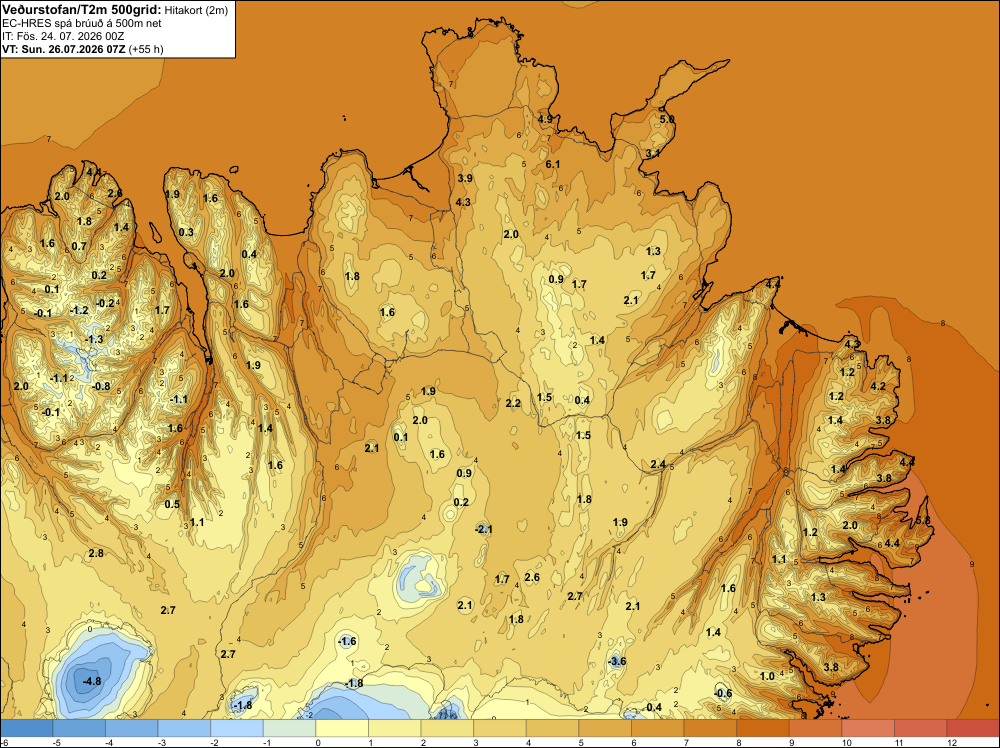Click the '2.4' temperature value
The image size is (1000, 748).
coord(658,464)
